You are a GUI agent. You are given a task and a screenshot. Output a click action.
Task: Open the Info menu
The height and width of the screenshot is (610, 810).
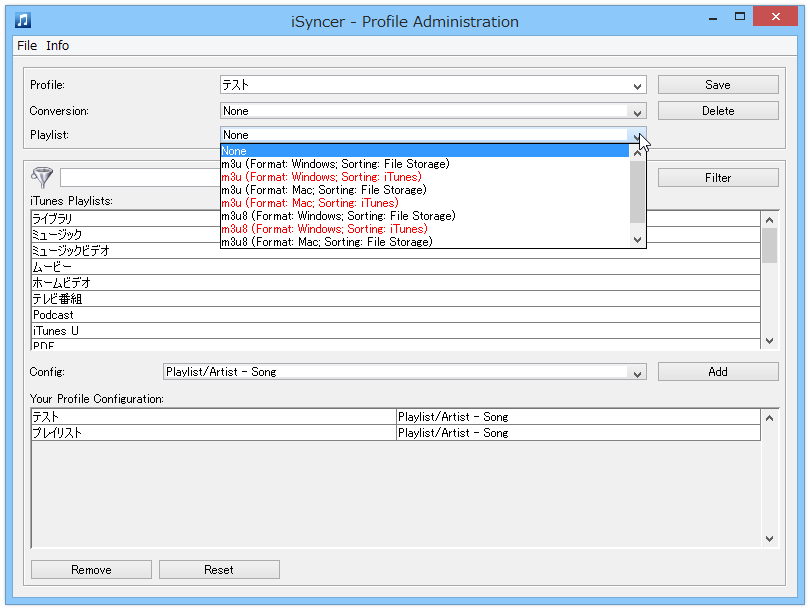[x=57, y=45]
